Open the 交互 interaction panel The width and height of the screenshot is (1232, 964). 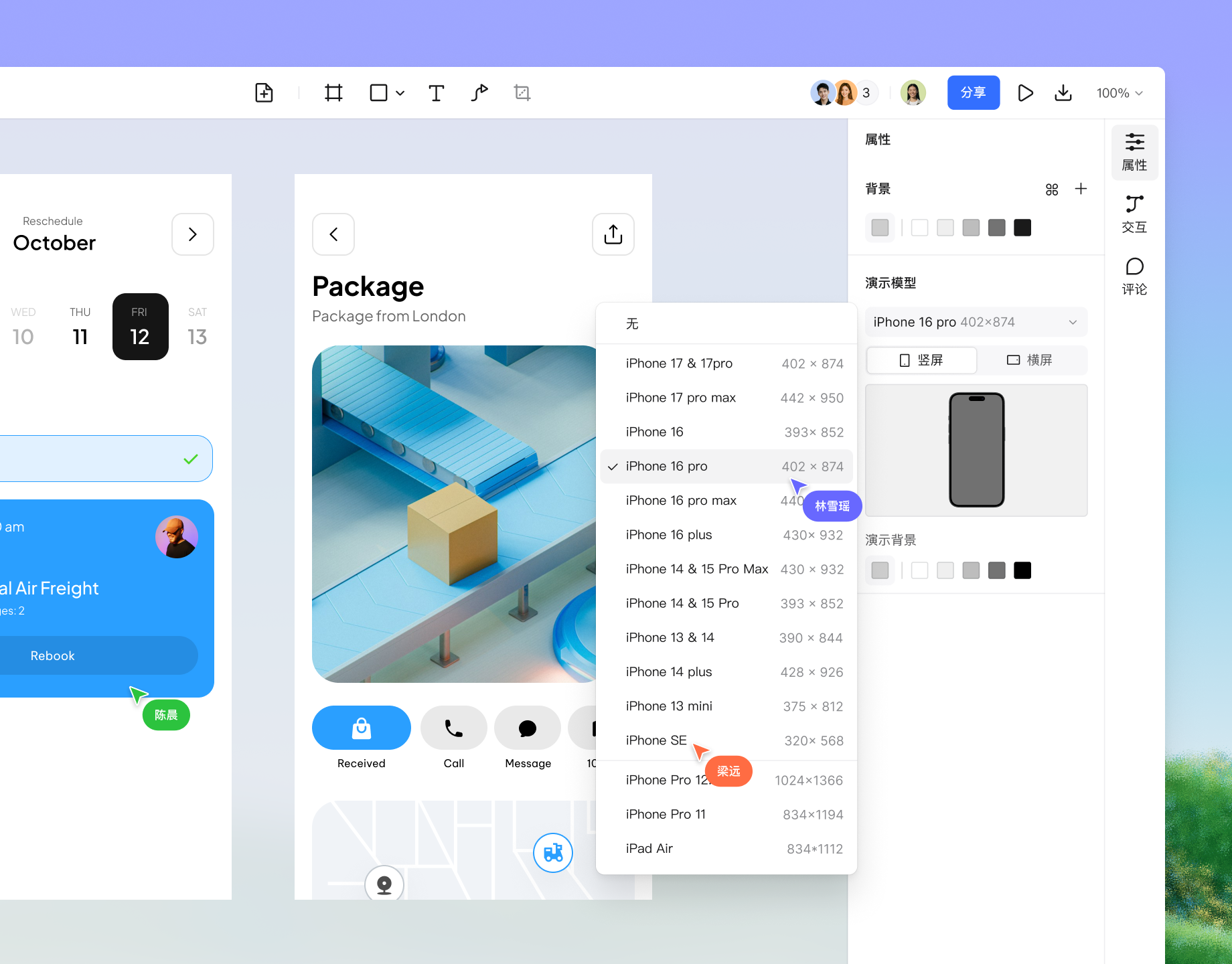click(1134, 214)
